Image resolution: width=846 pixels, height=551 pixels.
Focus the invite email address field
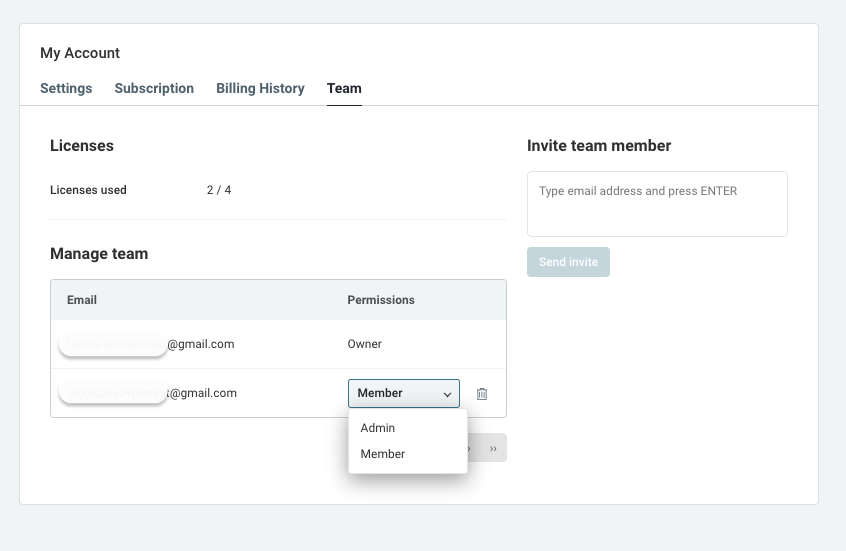point(657,204)
